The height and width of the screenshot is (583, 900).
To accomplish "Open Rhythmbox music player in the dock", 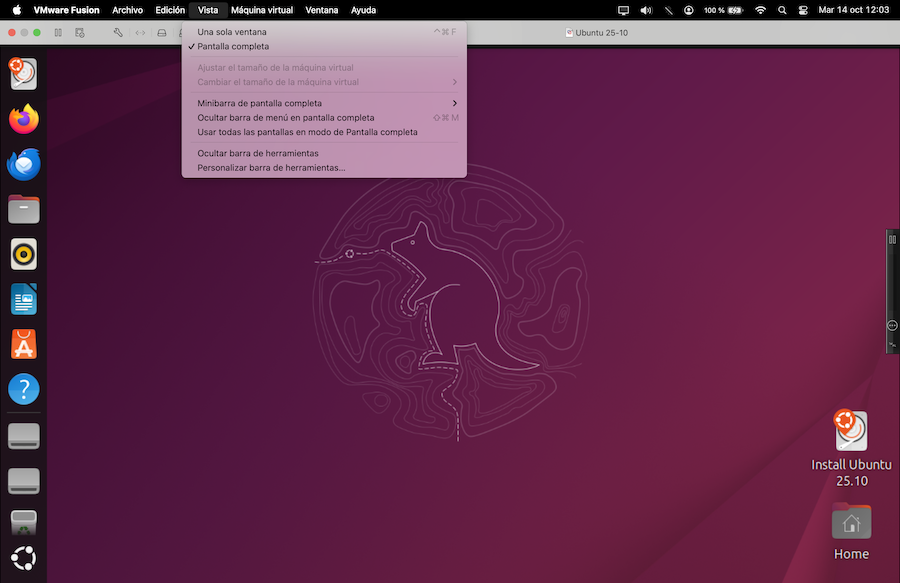I will coord(24,254).
